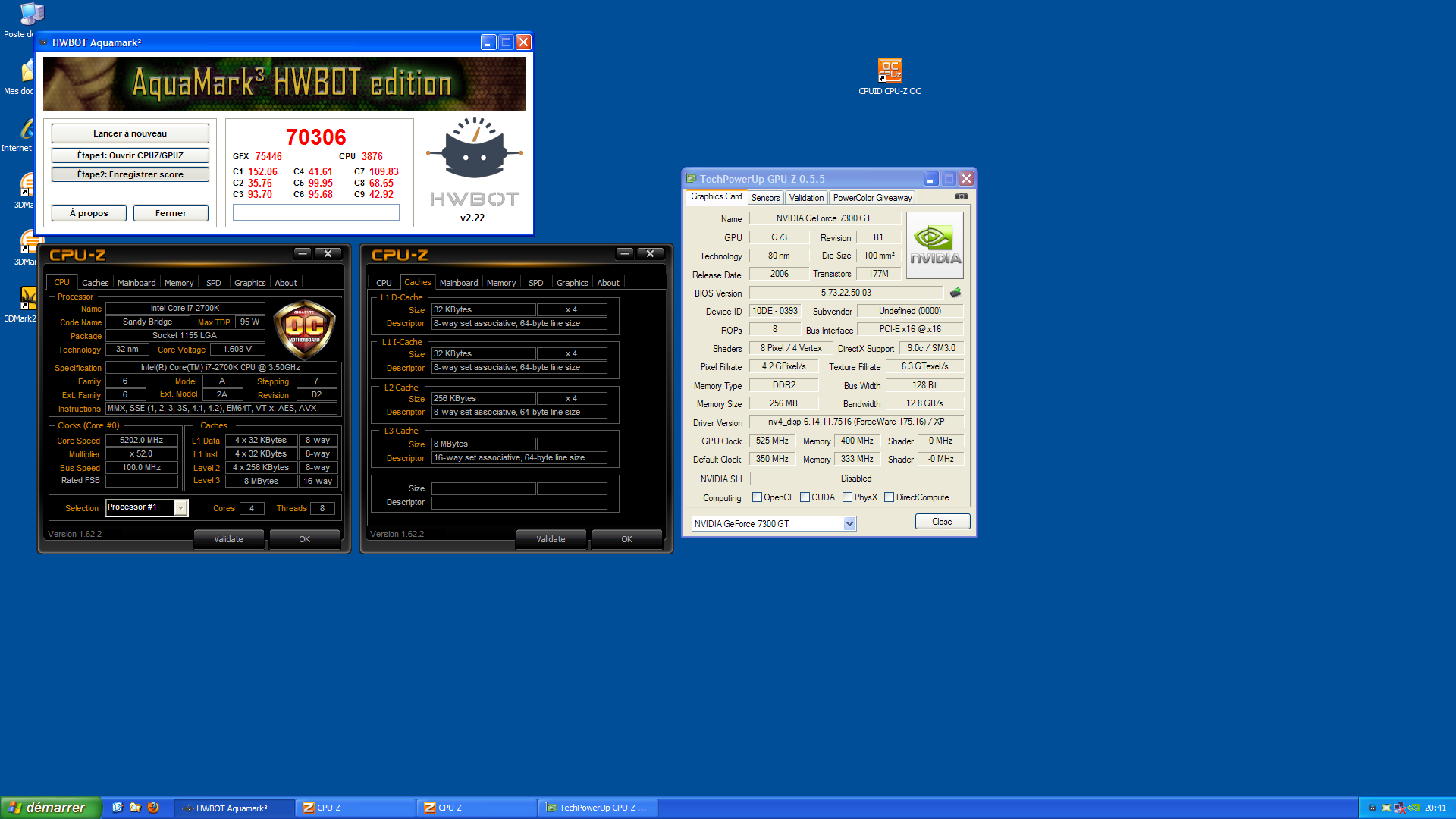Minimize the GPU-Z window
The width and height of the screenshot is (1456, 819).
(931, 179)
